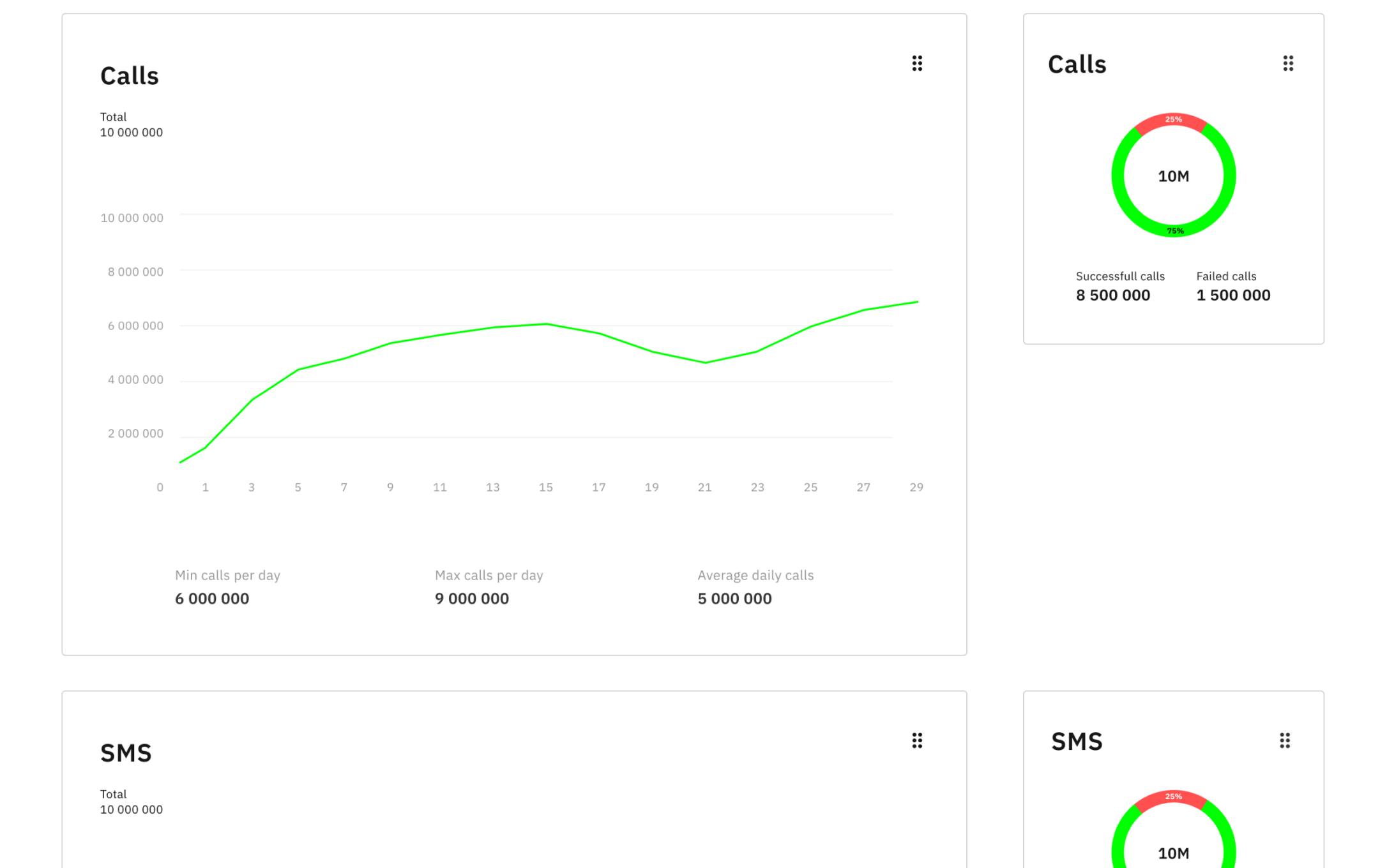Click the red 25% segment of Calls donut

(1173, 120)
